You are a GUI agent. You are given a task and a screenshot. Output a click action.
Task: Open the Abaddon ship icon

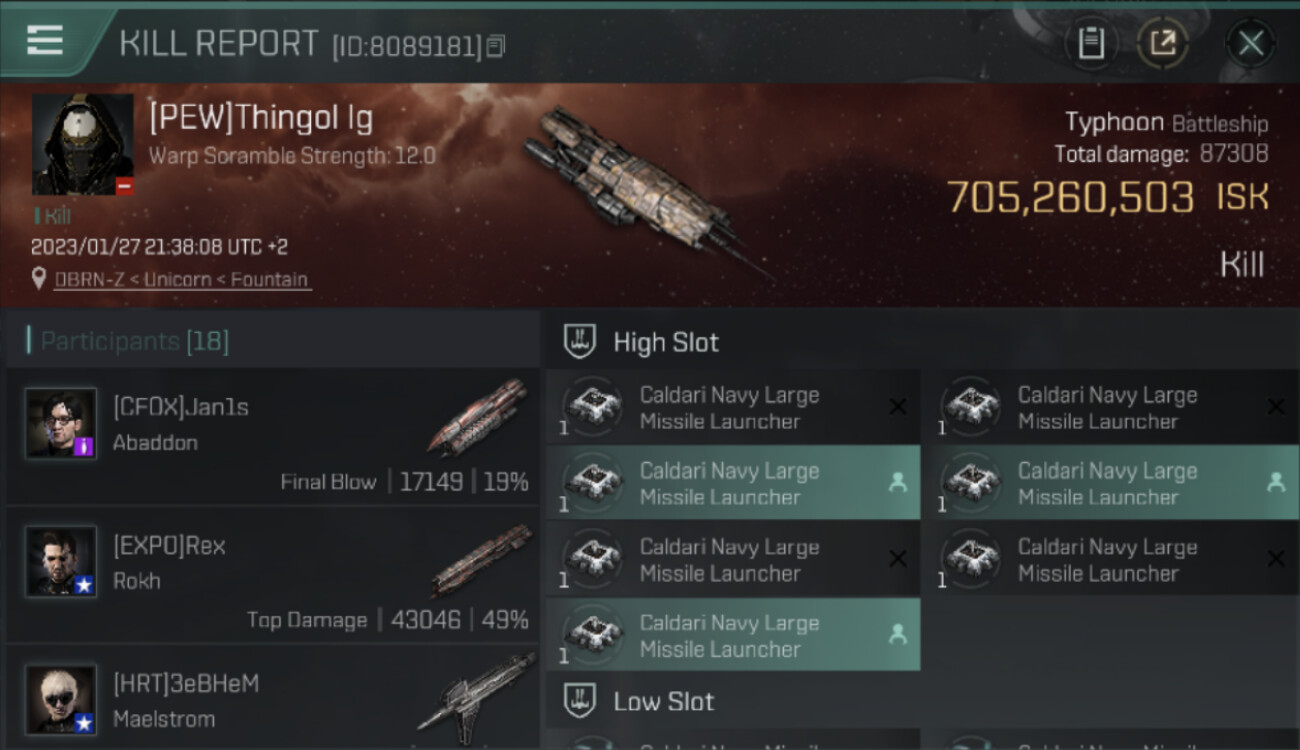(x=478, y=416)
